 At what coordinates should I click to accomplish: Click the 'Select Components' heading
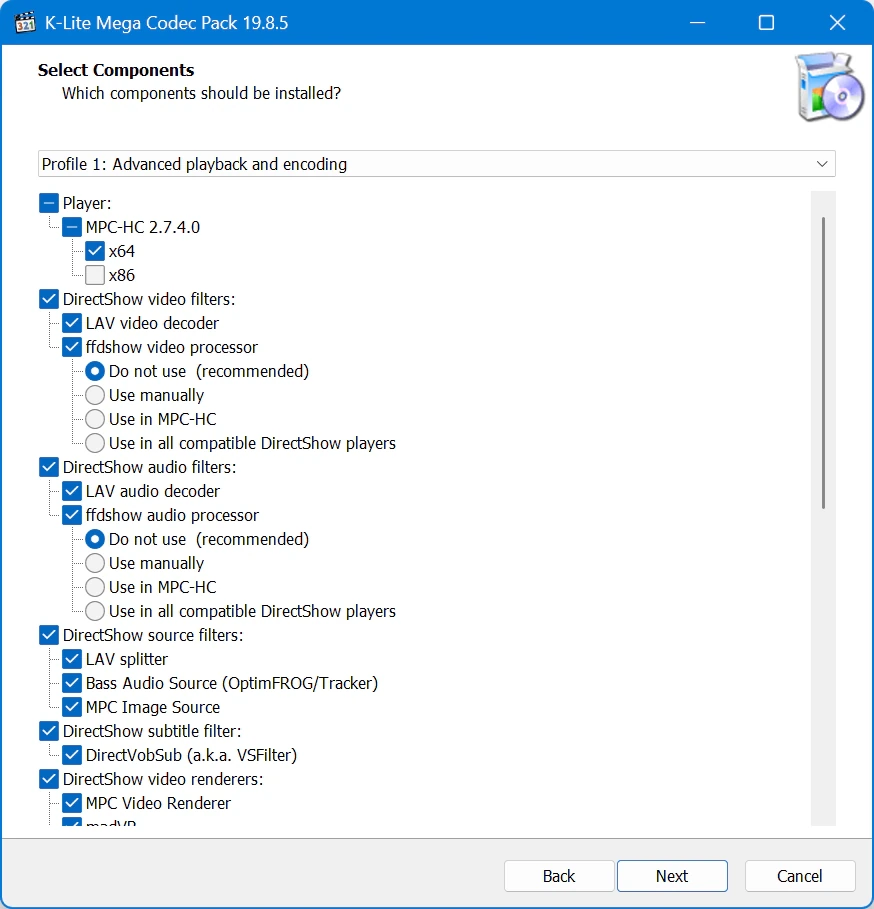coord(116,70)
